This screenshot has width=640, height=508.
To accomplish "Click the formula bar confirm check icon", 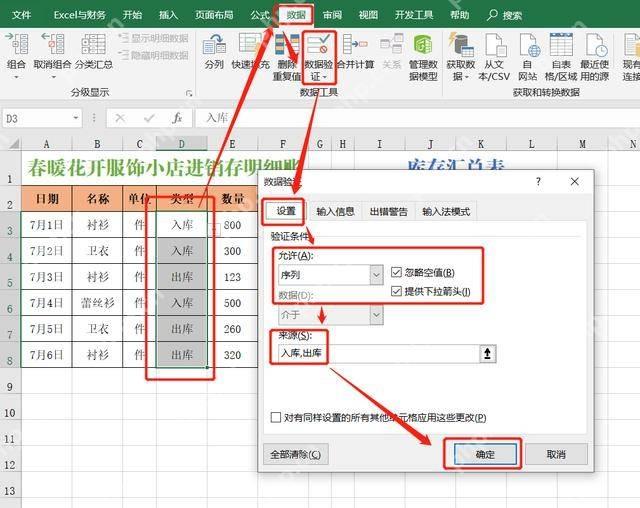I will [149, 118].
